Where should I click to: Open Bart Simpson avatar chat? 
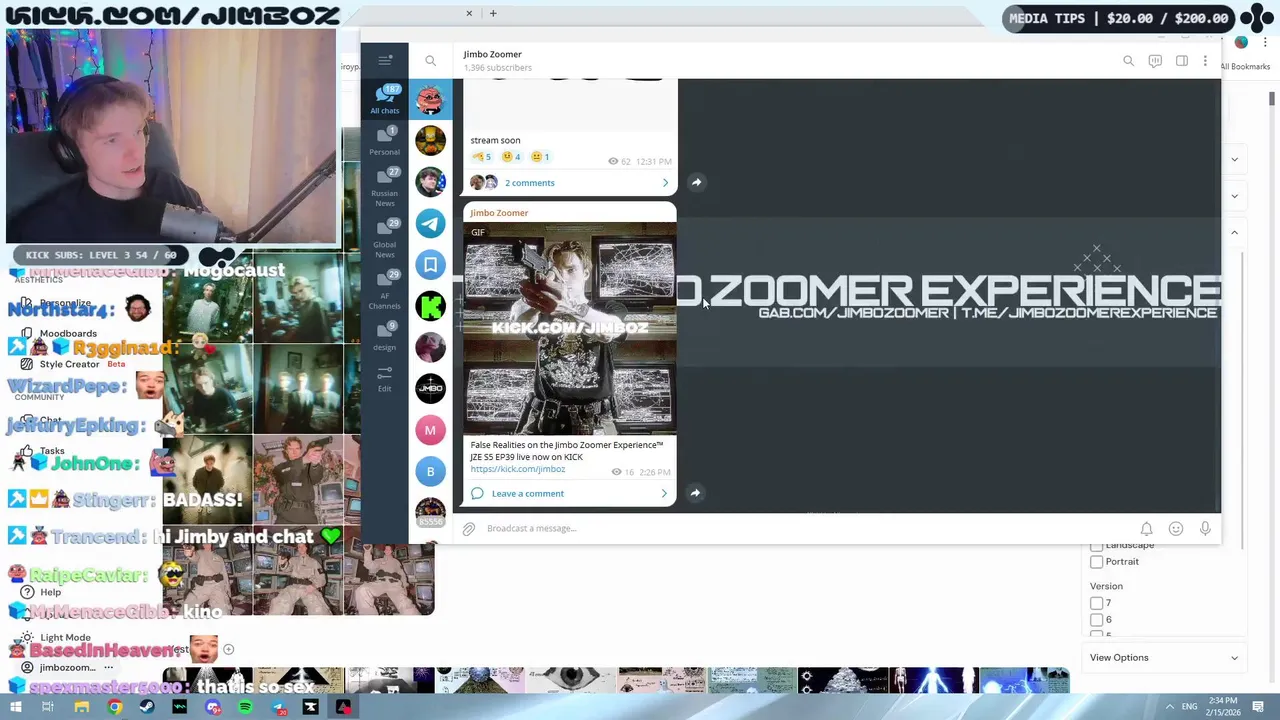click(430, 140)
